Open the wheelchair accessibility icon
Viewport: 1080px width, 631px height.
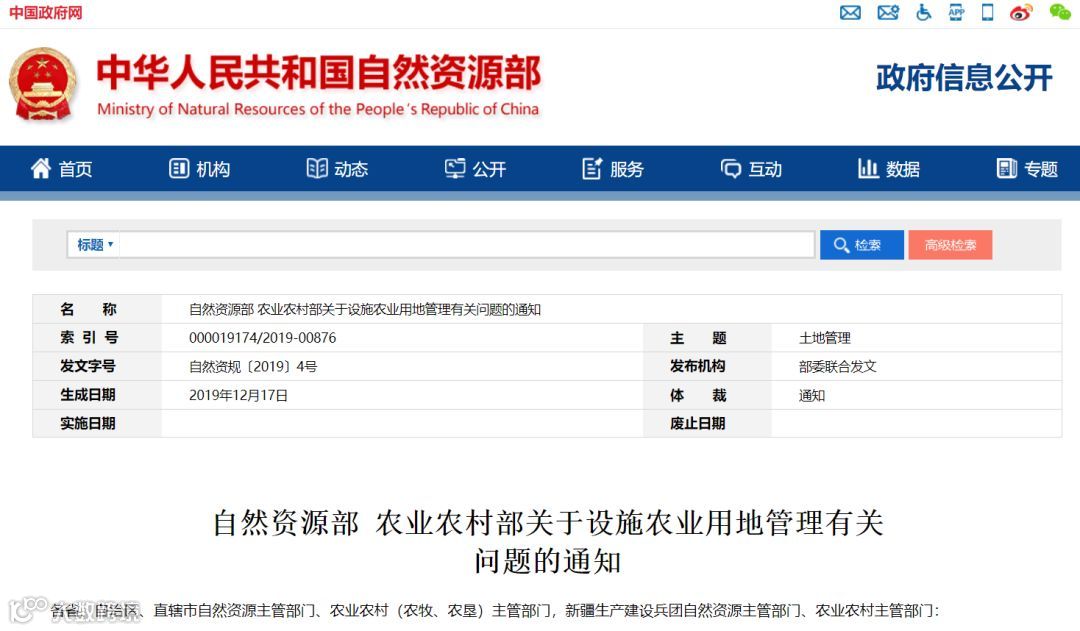[923, 12]
